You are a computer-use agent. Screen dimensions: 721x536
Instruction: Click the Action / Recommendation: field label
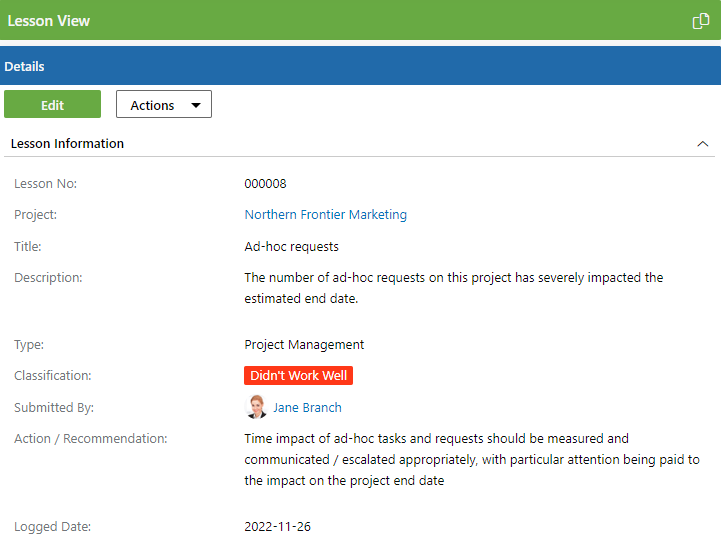(91, 439)
